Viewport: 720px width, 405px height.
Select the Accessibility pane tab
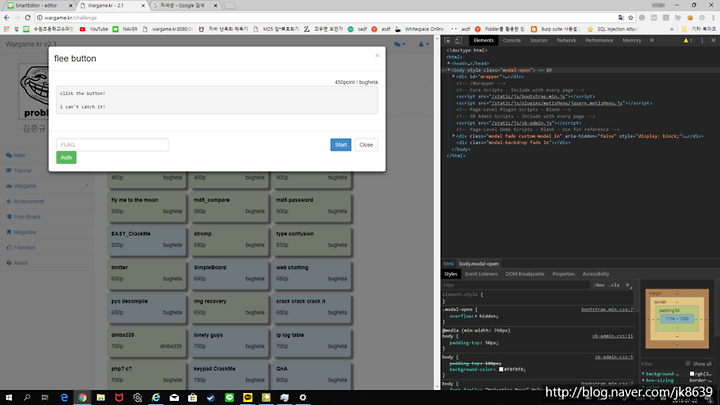click(596, 274)
